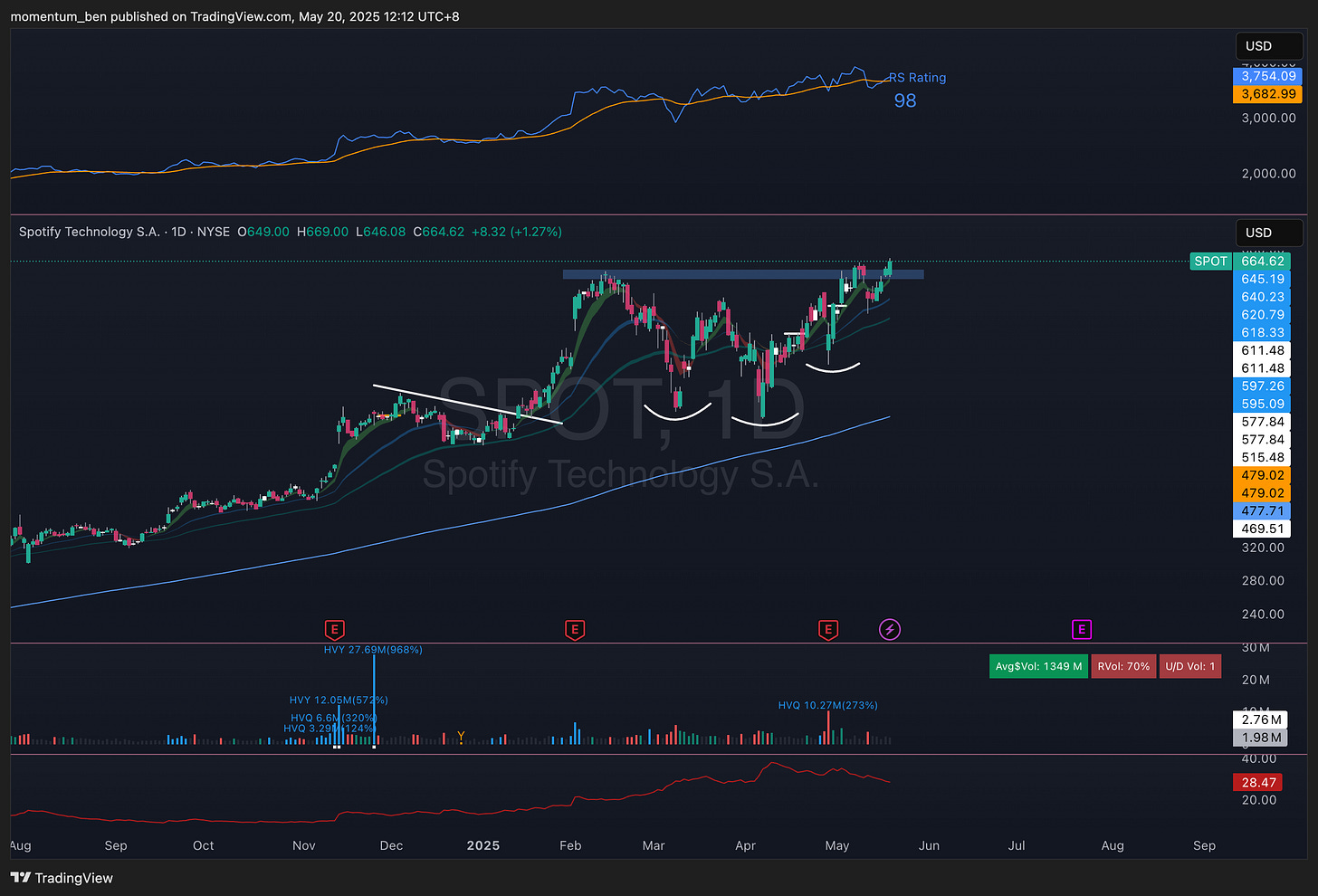Viewport: 1318px width, 896px height.
Task: Click the 2025 date axis label
Action: (x=483, y=845)
